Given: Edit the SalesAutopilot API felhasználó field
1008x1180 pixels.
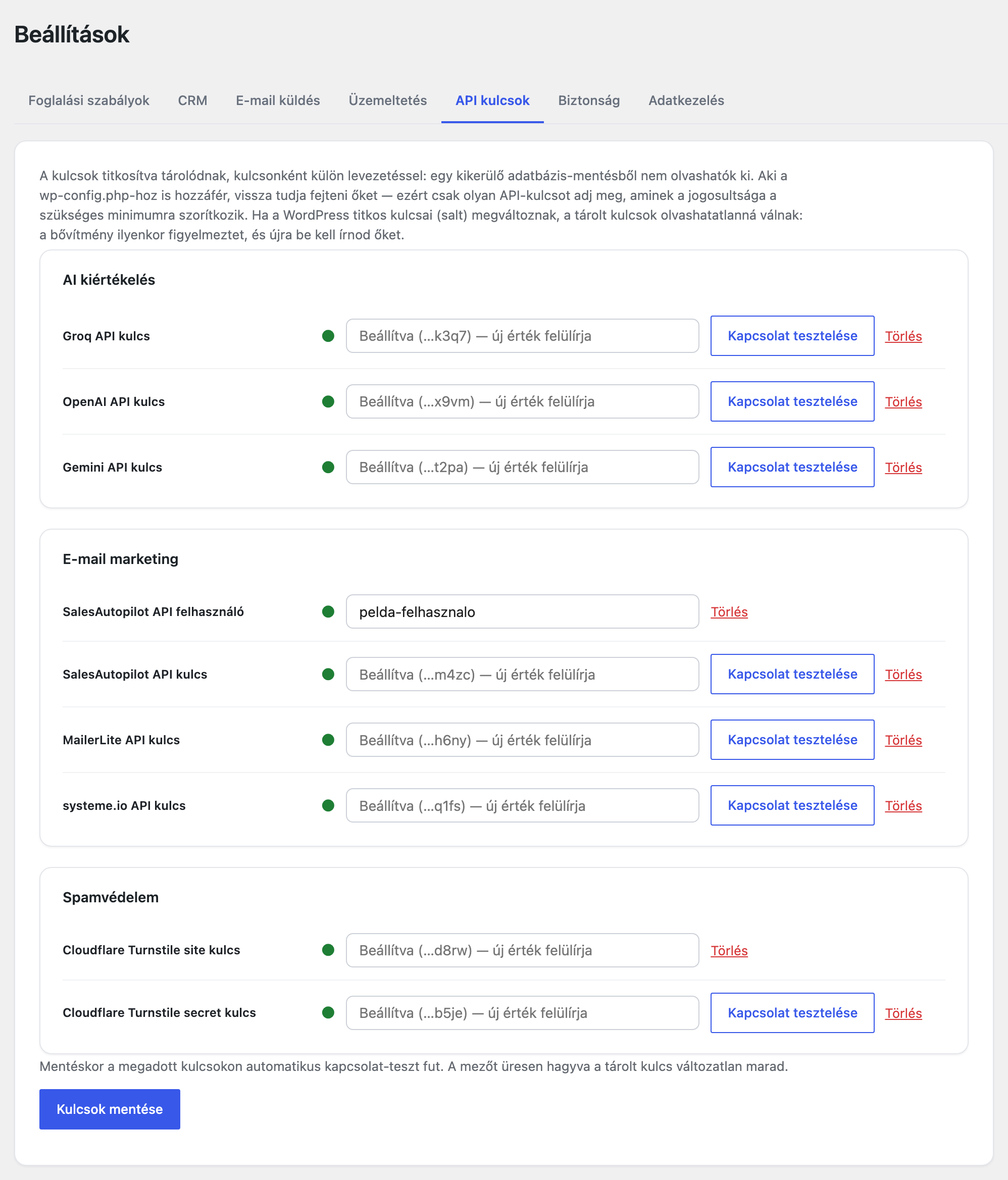Looking at the screenshot, I should (x=522, y=611).
